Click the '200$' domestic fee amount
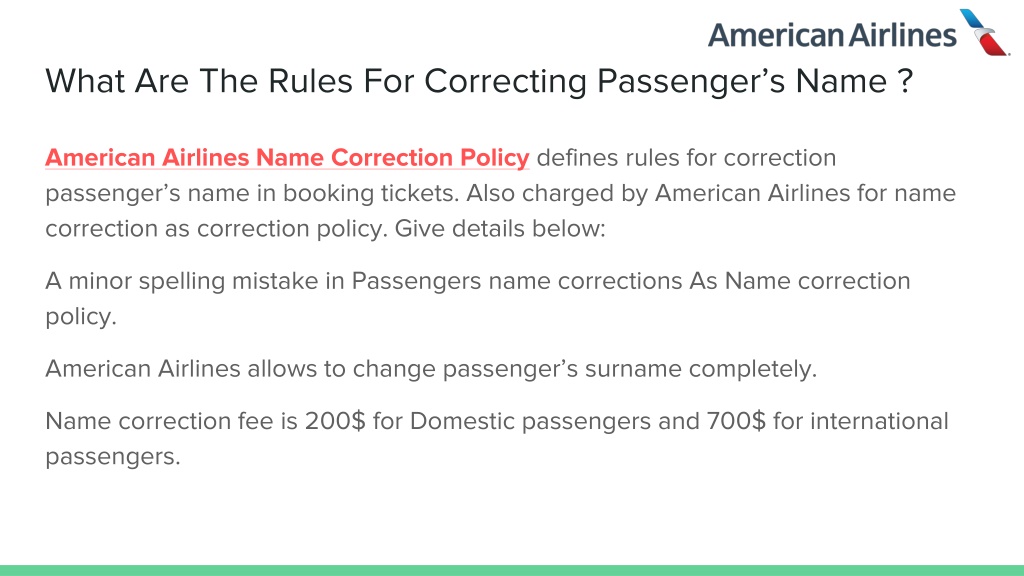The width and height of the screenshot is (1024, 576). pyautogui.click(x=335, y=421)
